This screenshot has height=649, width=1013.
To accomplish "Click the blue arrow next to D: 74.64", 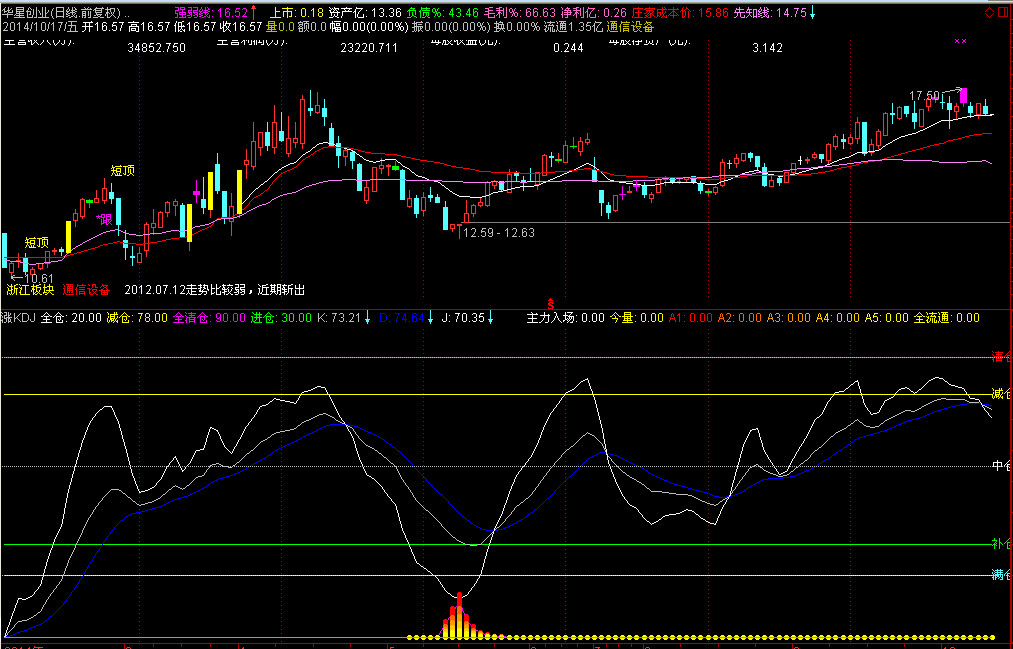I will [x=431, y=318].
